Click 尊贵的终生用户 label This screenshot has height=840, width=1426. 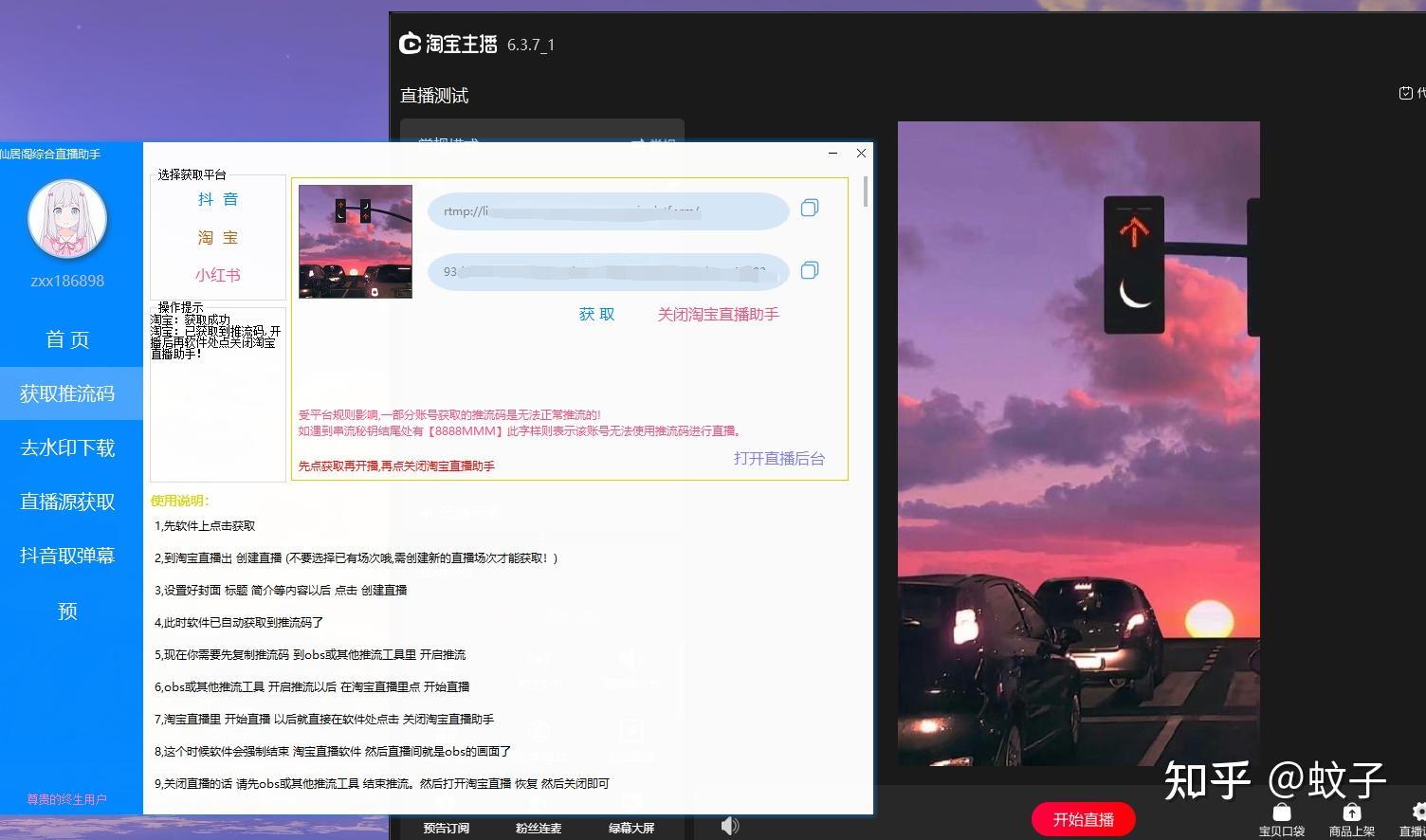pyautogui.click(x=66, y=799)
